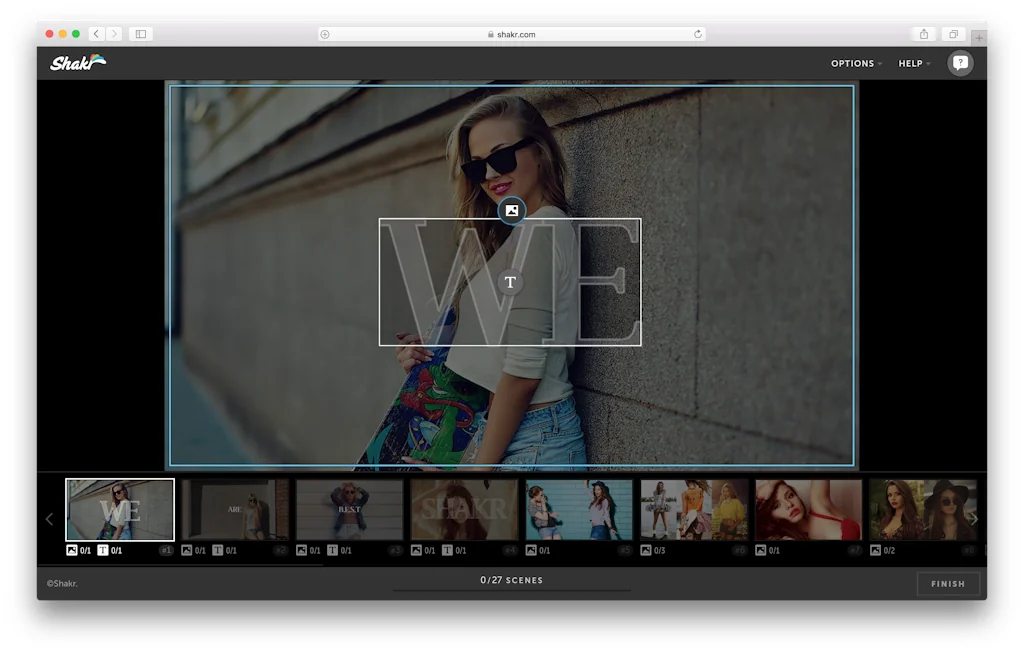Open the image replacement tool on the scene

[x=511, y=210]
